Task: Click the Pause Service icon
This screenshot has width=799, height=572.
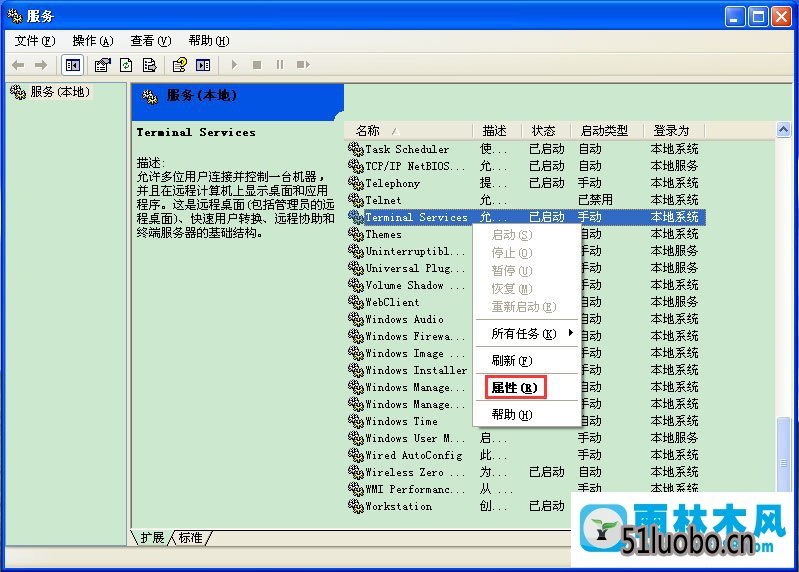Action: click(x=280, y=65)
